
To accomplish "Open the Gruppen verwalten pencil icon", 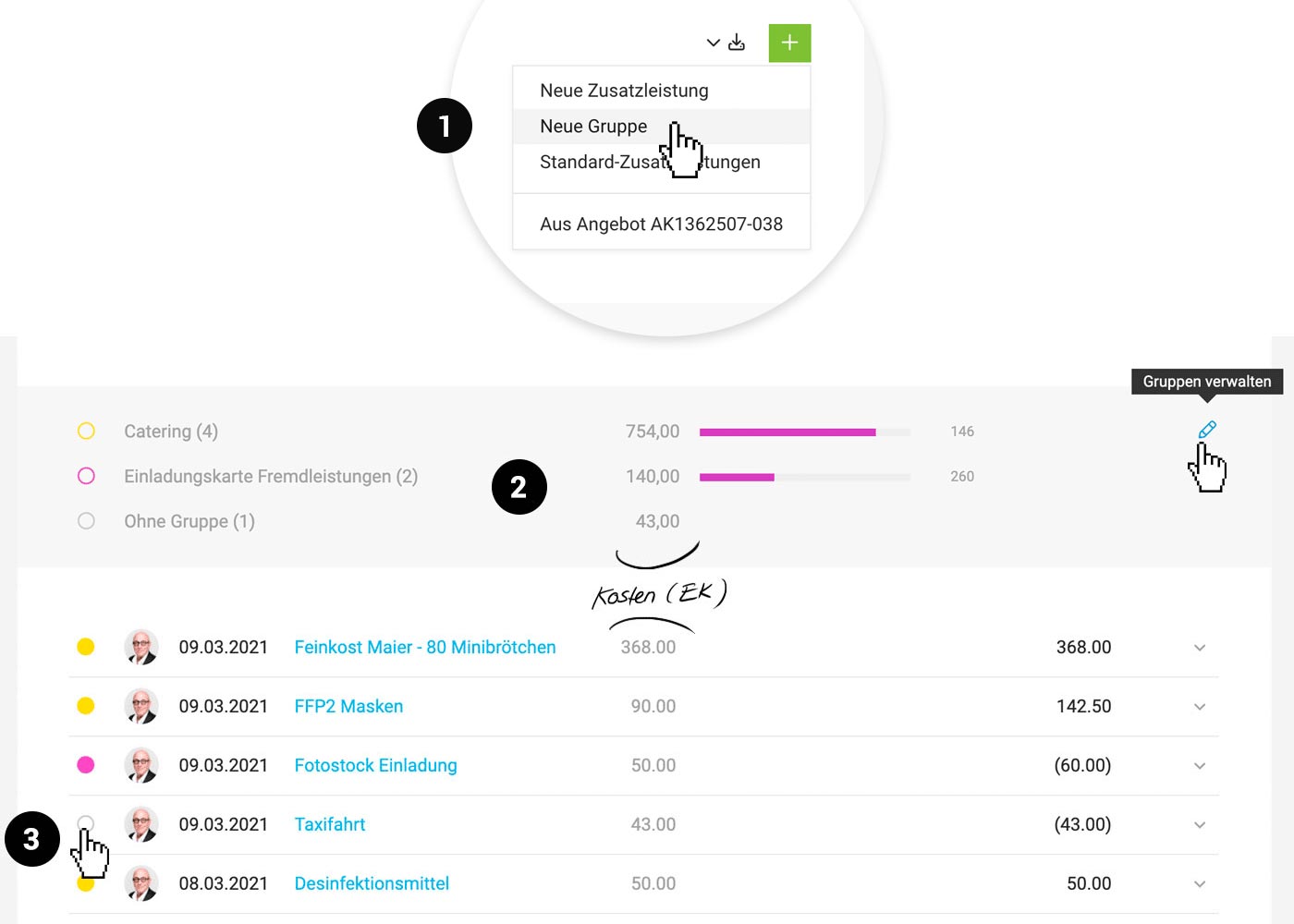I will 1207,430.
